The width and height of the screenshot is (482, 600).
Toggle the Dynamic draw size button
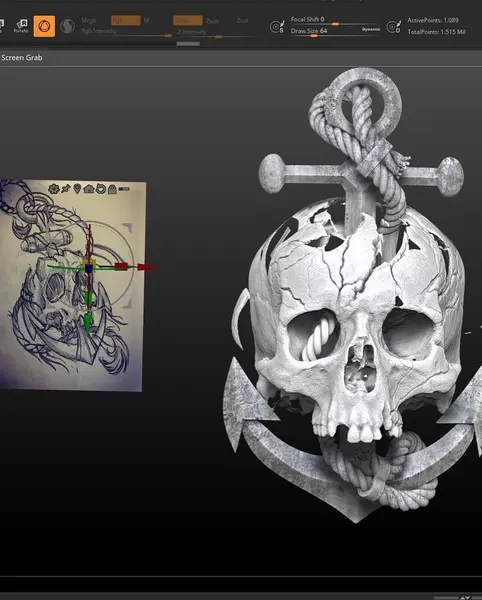click(371, 29)
